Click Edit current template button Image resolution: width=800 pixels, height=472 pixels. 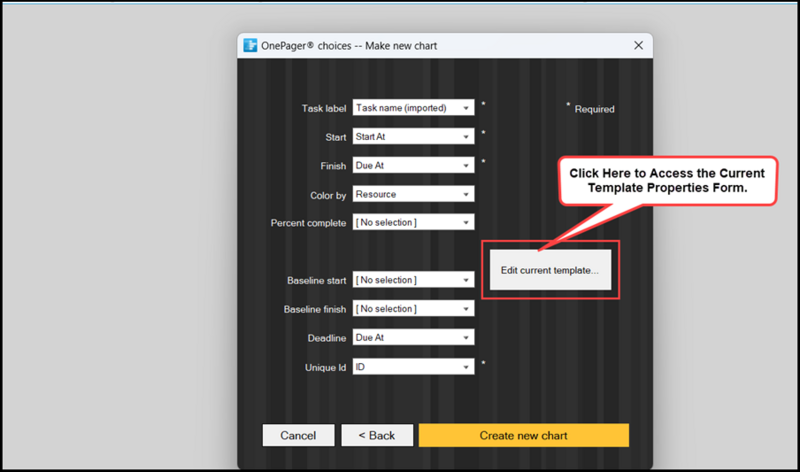[x=550, y=270]
